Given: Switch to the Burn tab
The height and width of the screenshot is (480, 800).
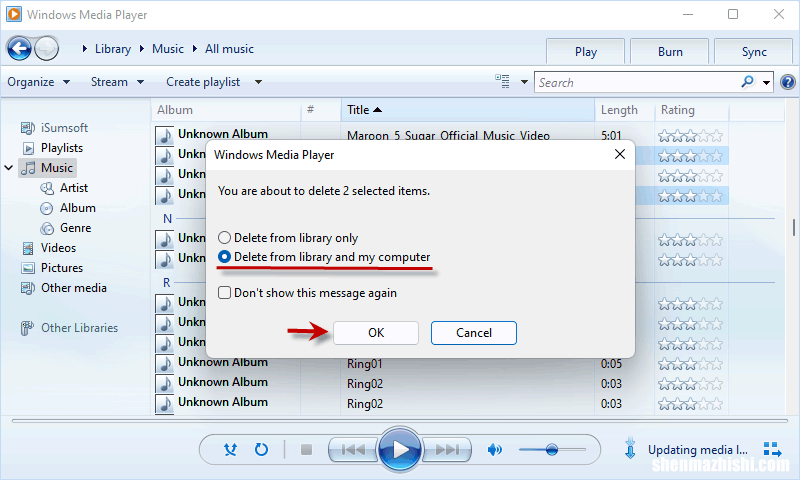Looking at the screenshot, I should (669, 52).
